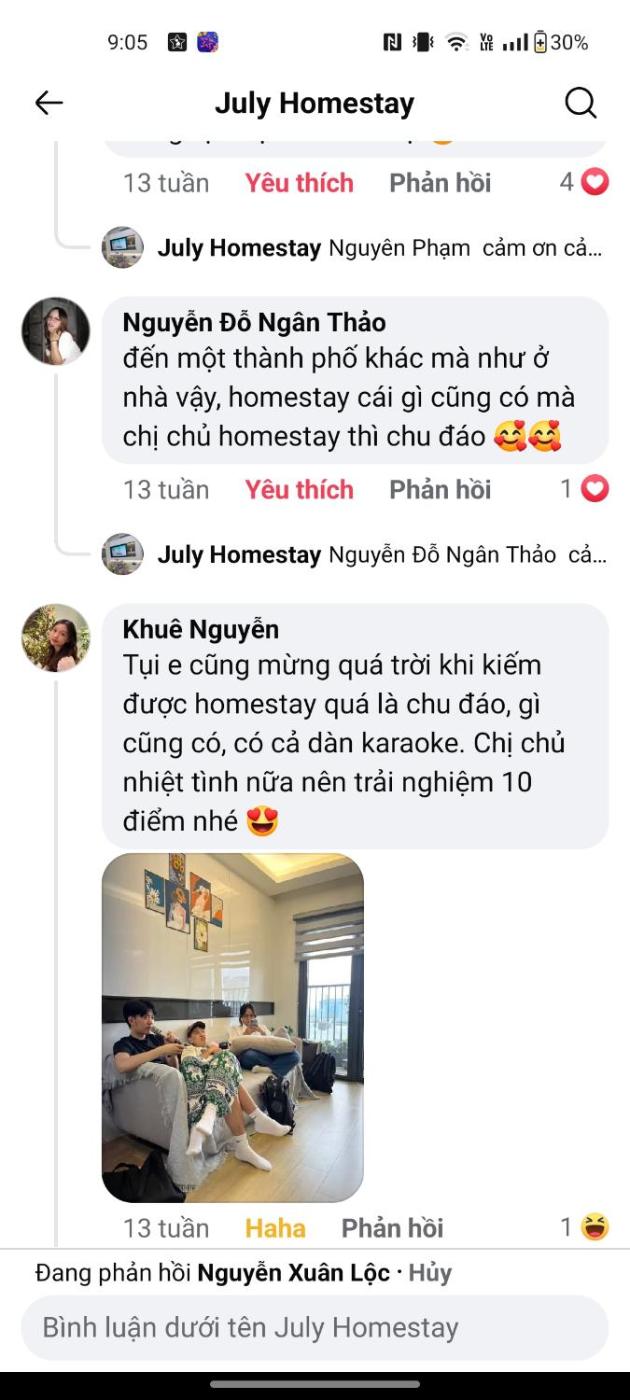Expand July Homestay reply to Ngân Thảo
Screen dimensions: 630x1400
(x=380, y=555)
